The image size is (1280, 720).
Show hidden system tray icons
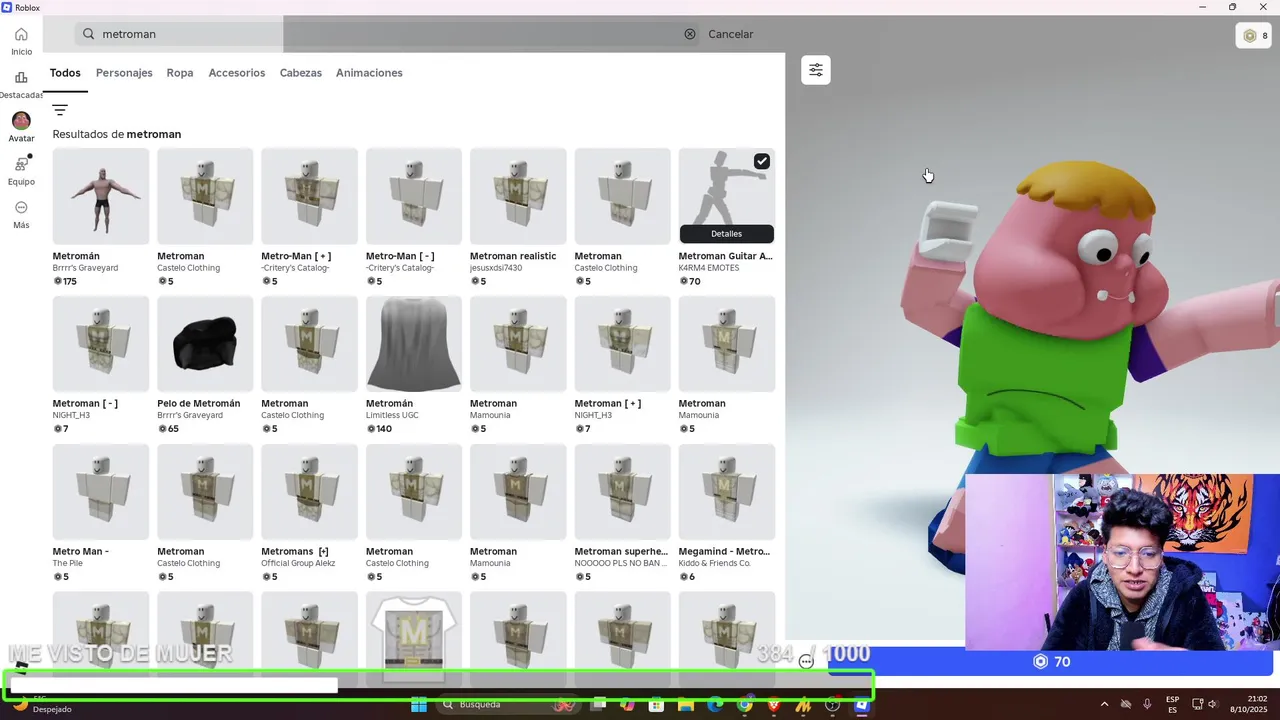click(1104, 704)
